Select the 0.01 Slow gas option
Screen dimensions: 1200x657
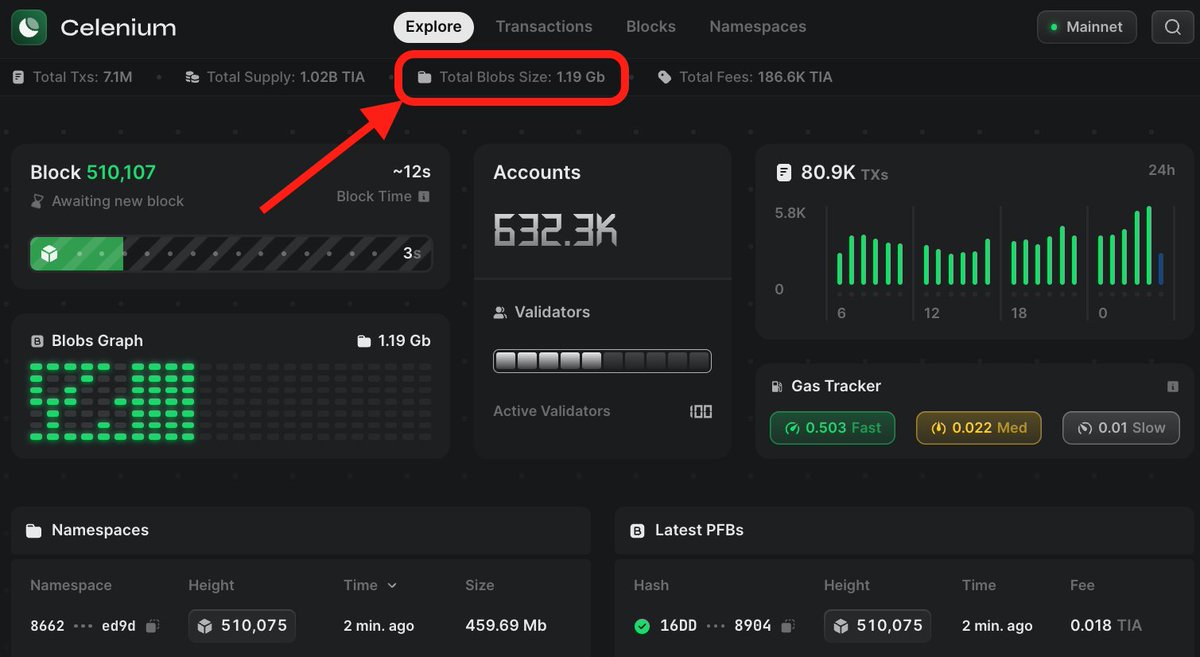point(1121,428)
